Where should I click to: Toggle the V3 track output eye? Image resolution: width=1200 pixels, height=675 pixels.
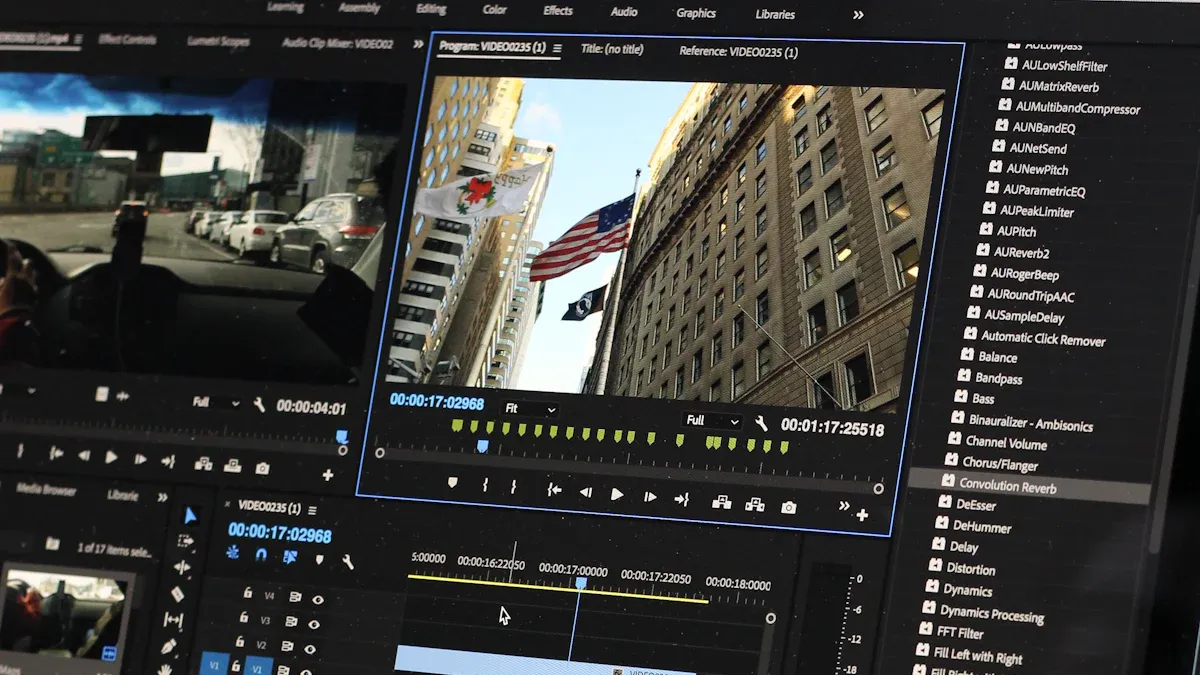pyautogui.click(x=312, y=622)
